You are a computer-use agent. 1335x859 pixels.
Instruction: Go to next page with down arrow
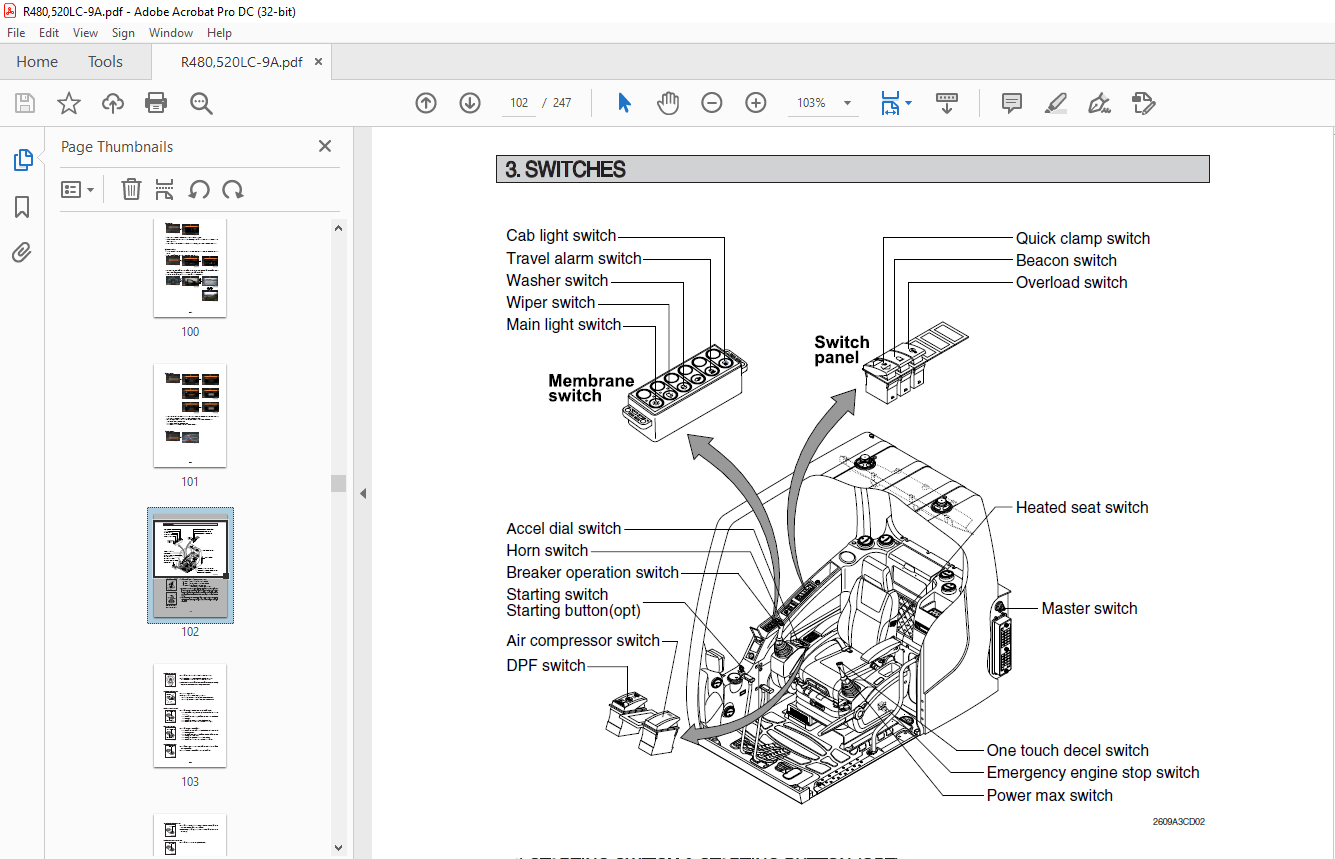[470, 103]
